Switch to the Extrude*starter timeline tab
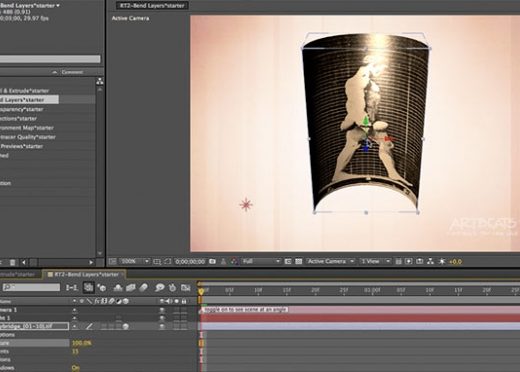Viewport: 520px width, 372px height. coord(17,275)
